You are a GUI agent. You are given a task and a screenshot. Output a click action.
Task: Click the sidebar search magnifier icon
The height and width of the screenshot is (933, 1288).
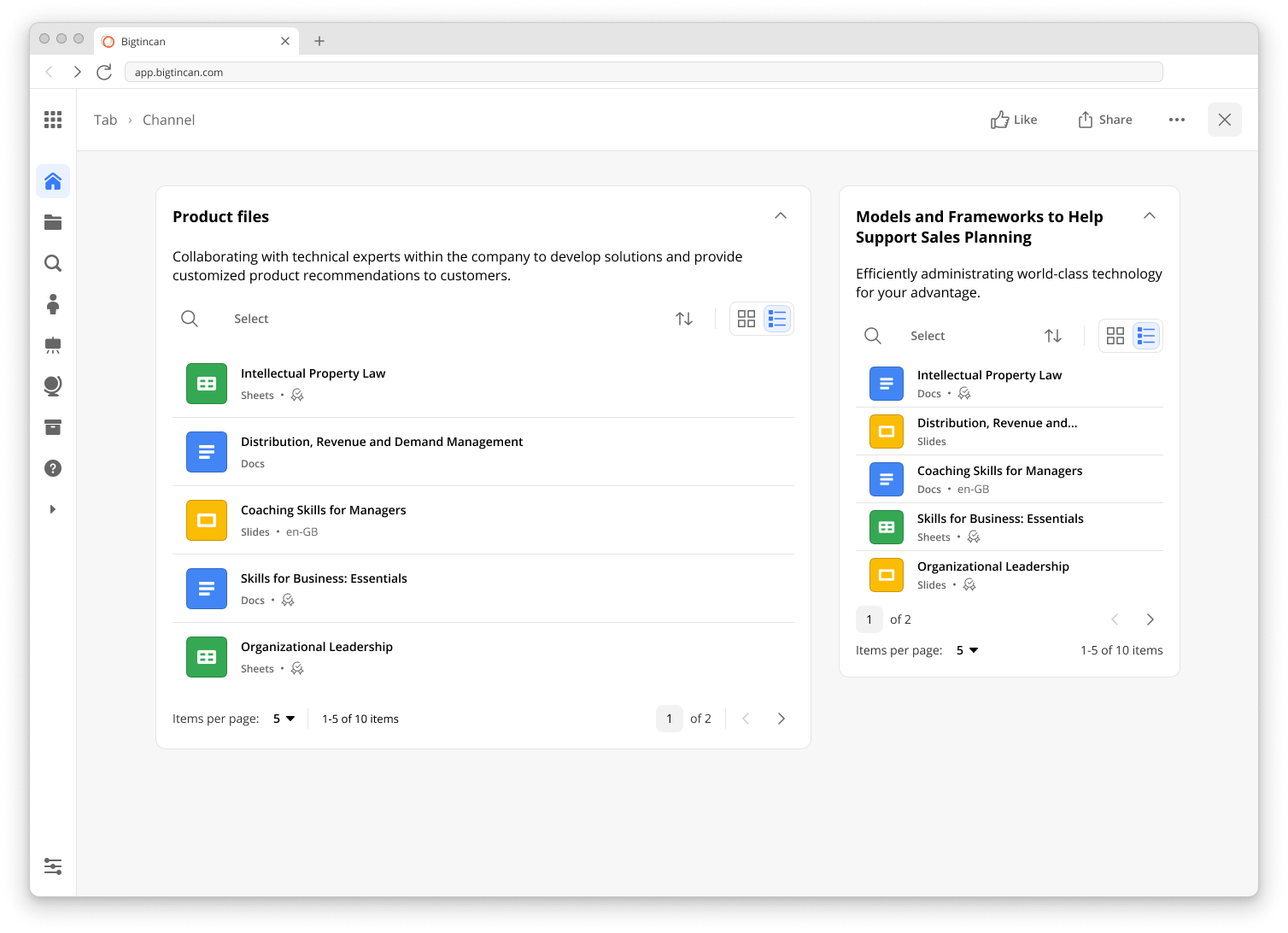tap(53, 263)
